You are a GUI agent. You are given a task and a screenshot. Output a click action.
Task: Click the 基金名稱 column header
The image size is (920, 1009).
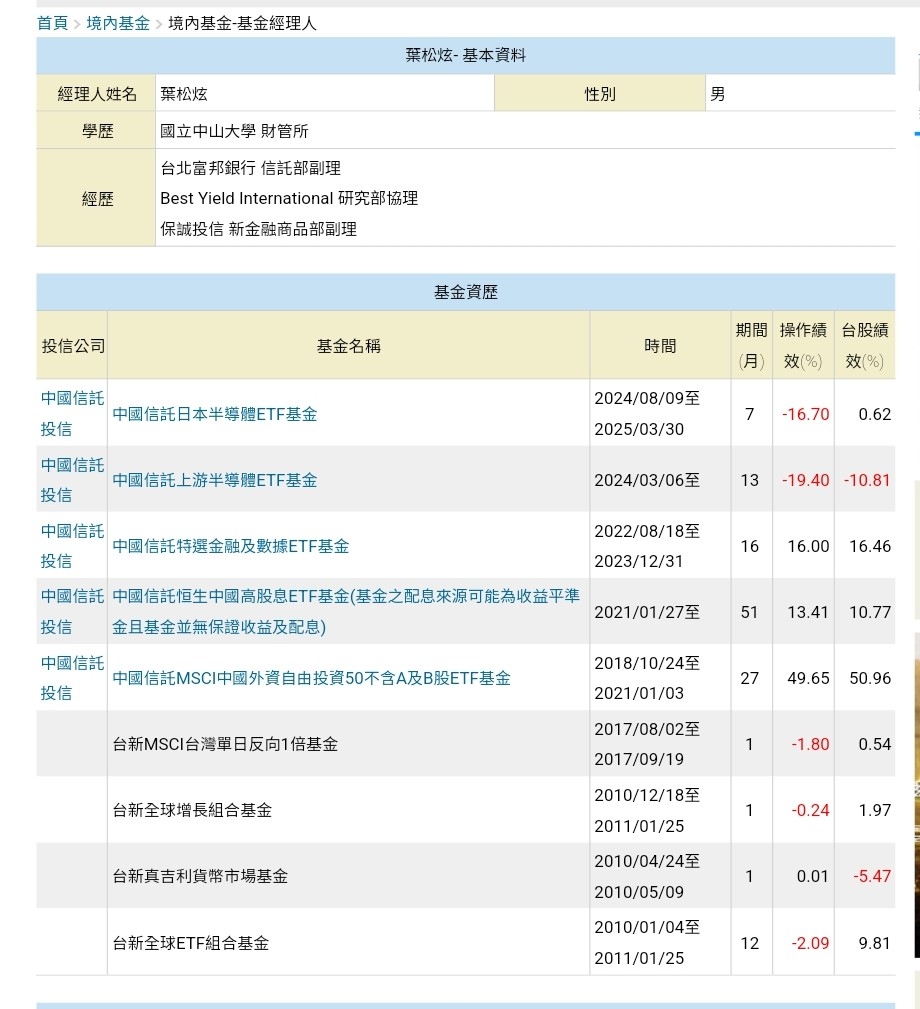pos(348,346)
